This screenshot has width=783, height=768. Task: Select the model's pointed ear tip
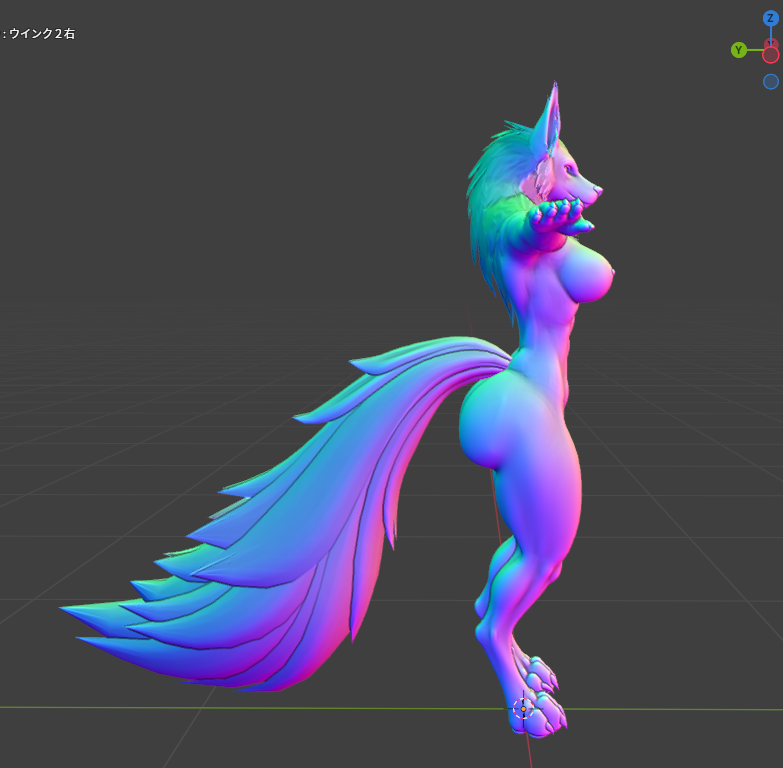click(554, 90)
